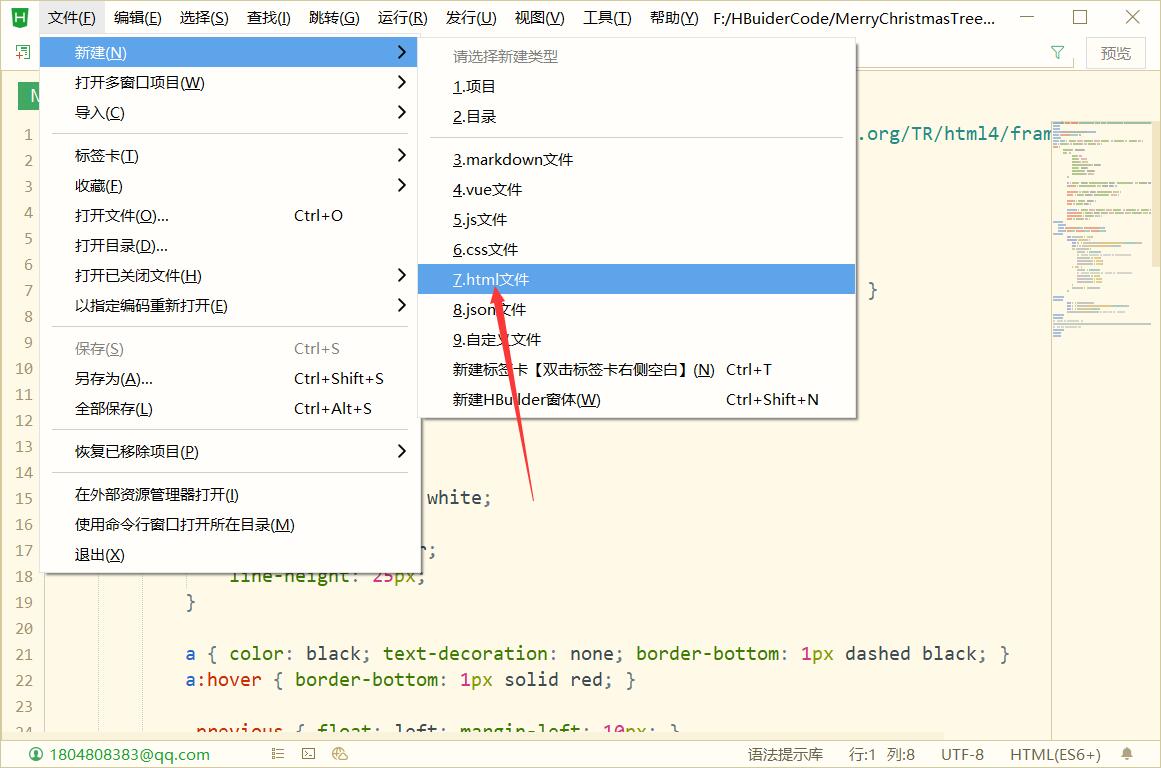
Task: Open the notification bell icon bottom right
Action: pyautogui.click(x=1128, y=754)
